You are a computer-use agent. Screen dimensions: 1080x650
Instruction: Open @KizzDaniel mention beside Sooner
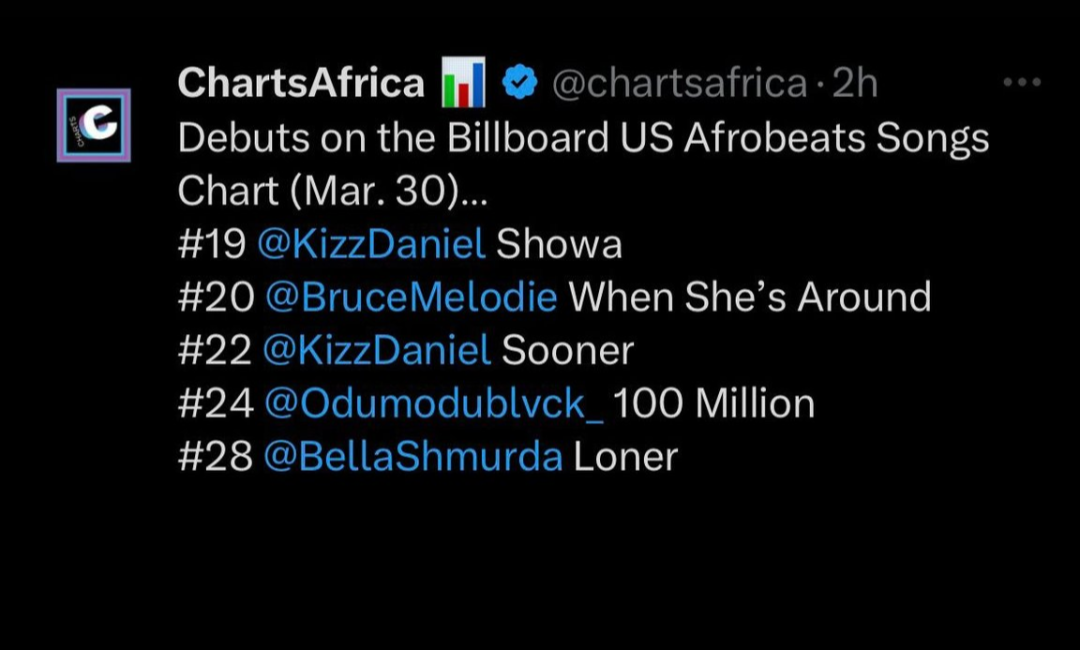[377, 351]
